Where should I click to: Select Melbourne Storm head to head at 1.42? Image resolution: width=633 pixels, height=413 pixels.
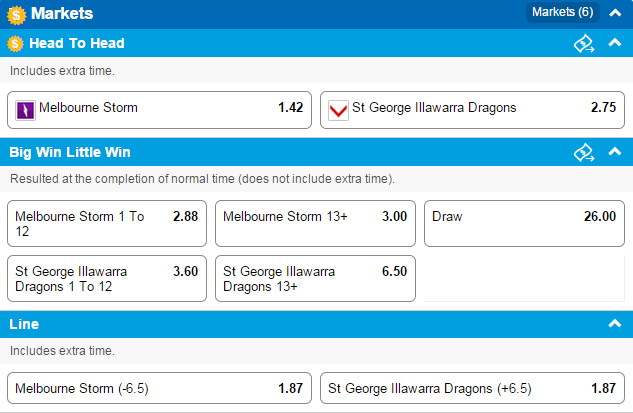(159, 110)
